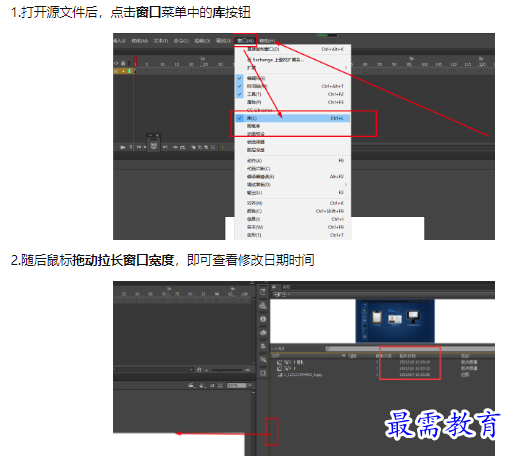Image resolution: width=509 pixels, height=456 pixels.
Task: Open the 文本(T) menu
Action: pos(161,41)
